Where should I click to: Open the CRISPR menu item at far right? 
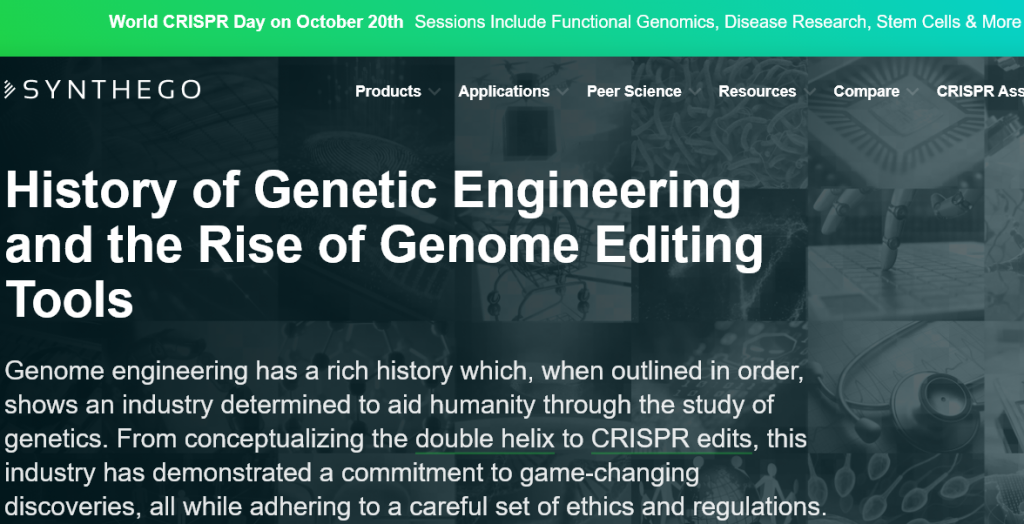point(979,91)
